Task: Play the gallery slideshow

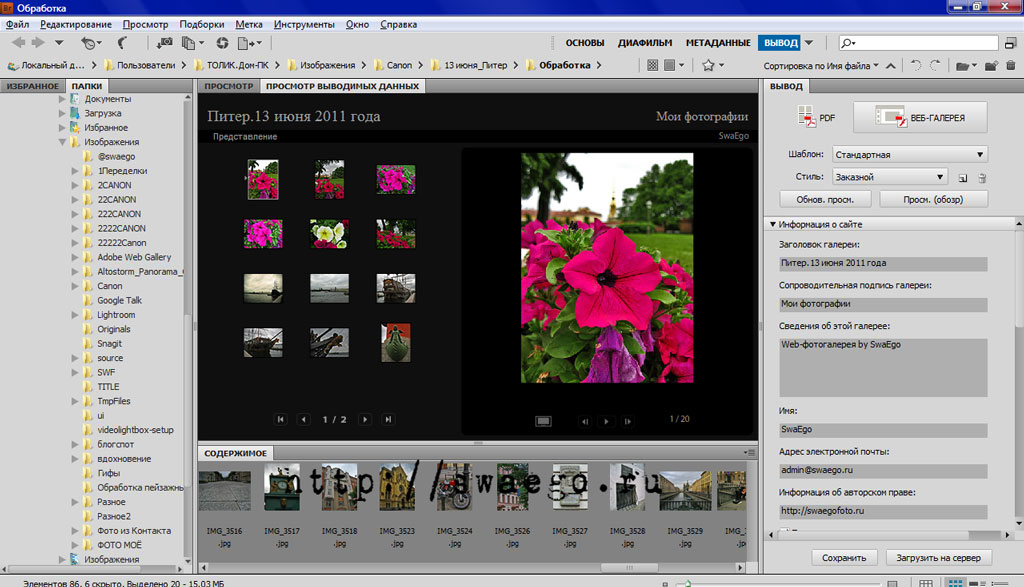Action: (x=606, y=422)
